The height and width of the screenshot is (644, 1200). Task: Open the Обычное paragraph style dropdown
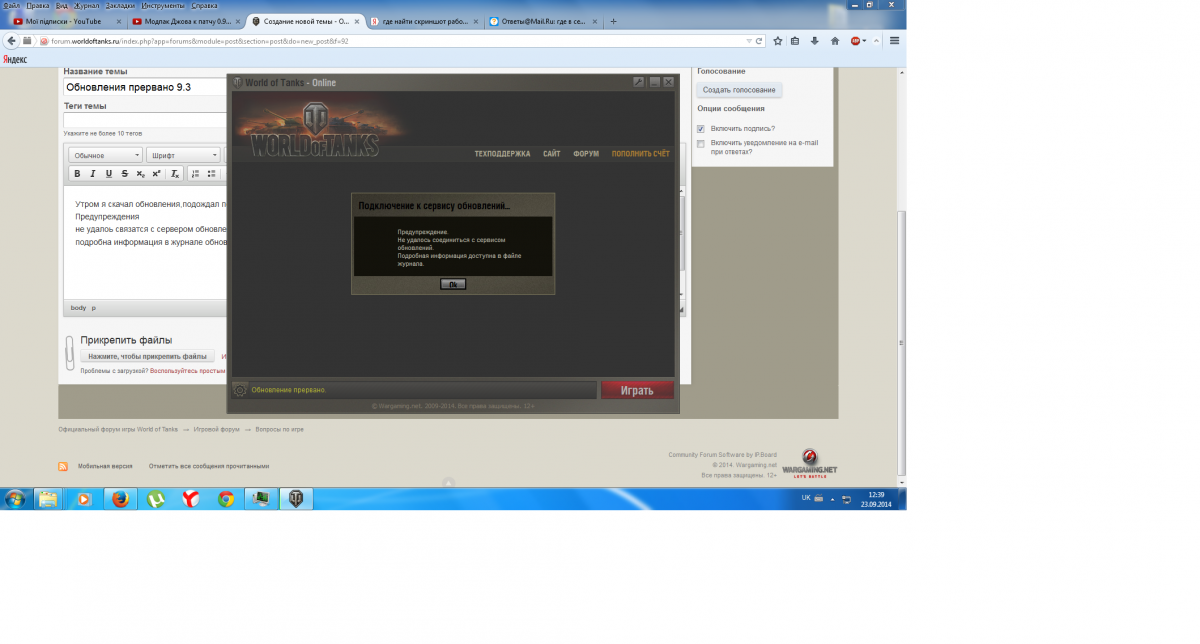(x=106, y=155)
